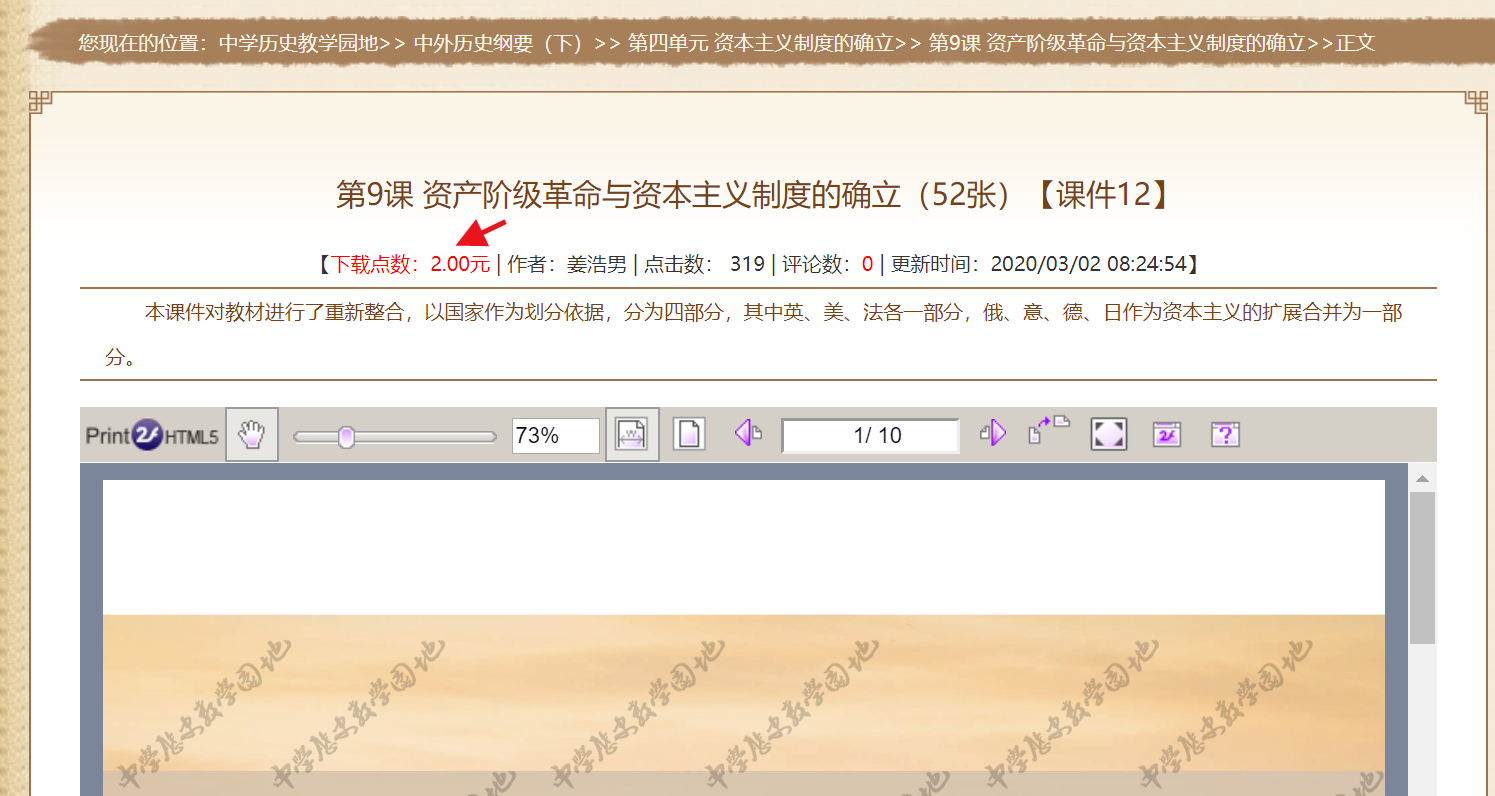Screen dimensions: 1495x796
Task: Click the Print2Flash HTML5 logo
Action: pyautogui.click(x=152, y=436)
